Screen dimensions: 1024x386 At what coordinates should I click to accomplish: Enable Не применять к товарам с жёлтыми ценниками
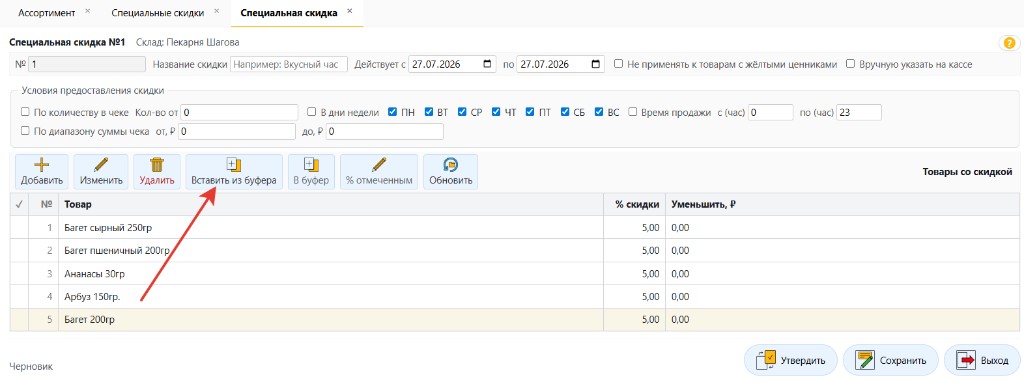point(618,65)
